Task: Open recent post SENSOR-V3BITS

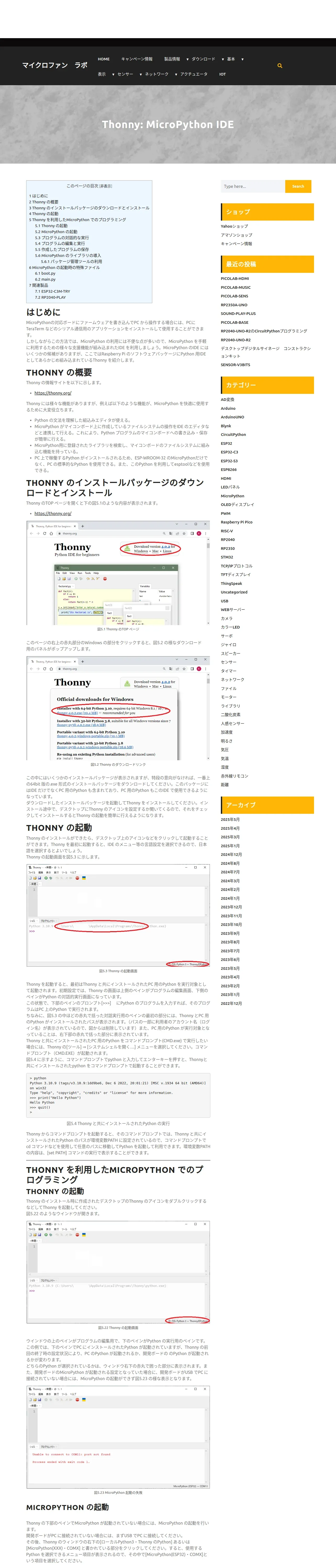Action: point(235,365)
